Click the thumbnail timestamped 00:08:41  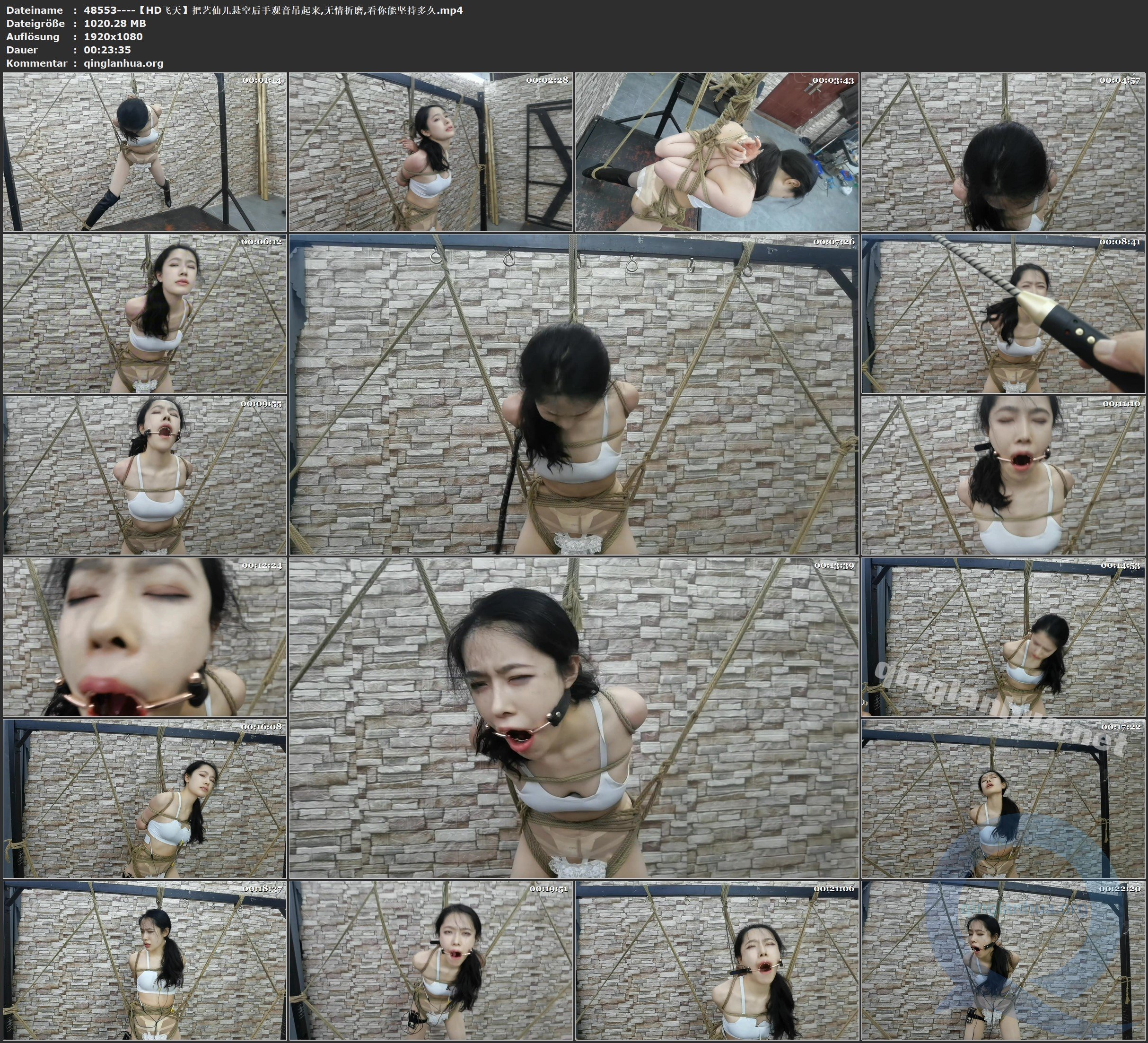click(1003, 313)
